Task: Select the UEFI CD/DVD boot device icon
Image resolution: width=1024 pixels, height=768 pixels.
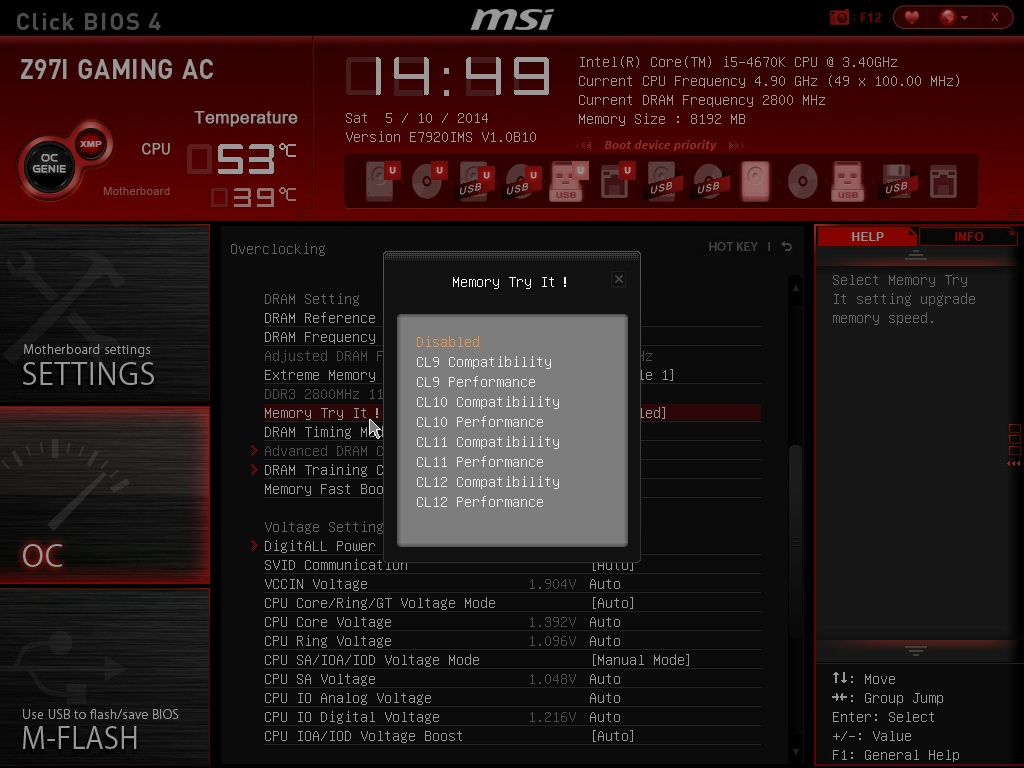Action: 428,181
